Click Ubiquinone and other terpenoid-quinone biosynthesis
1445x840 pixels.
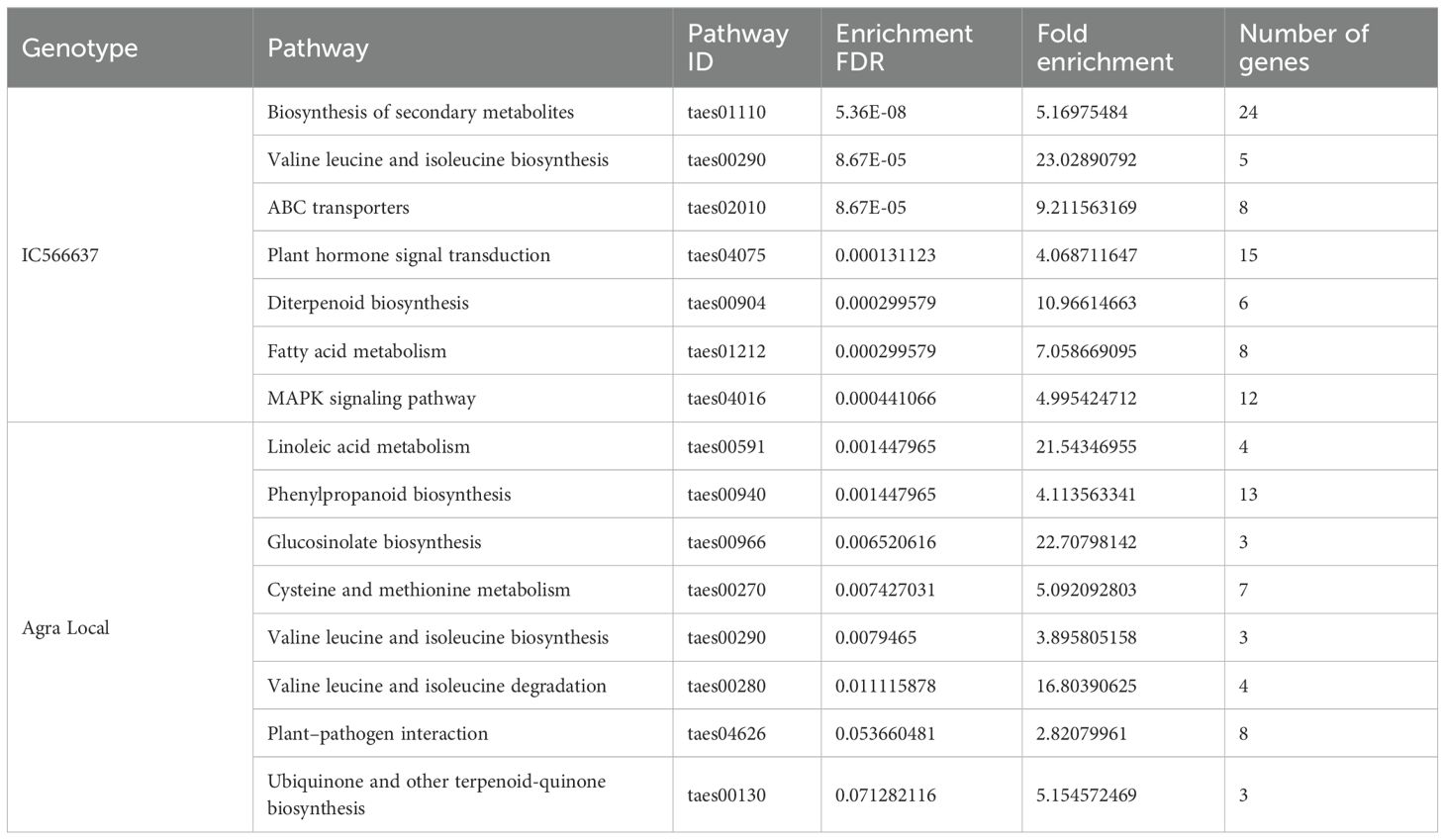pyautogui.click(x=436, y=794)
